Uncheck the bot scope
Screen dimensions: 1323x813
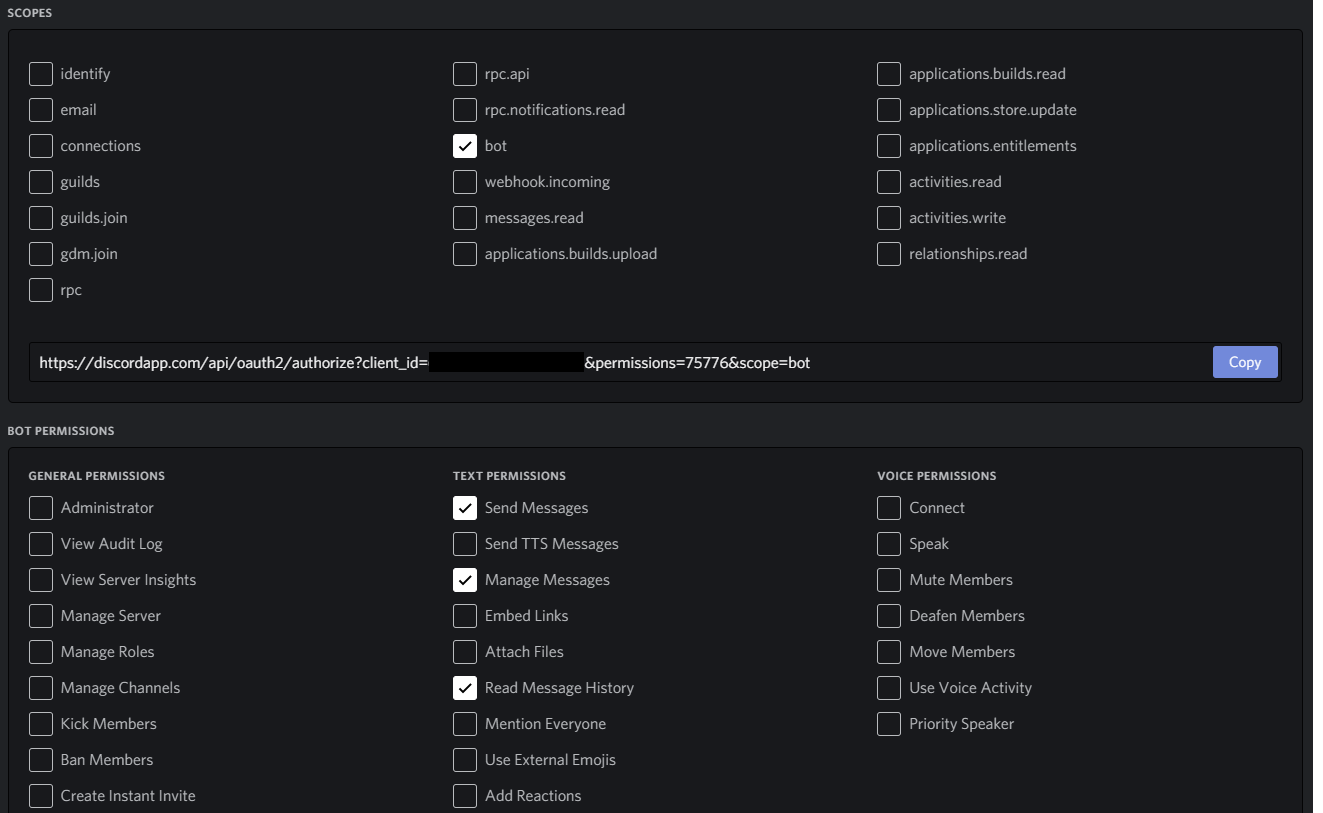(x=464, y=145)
